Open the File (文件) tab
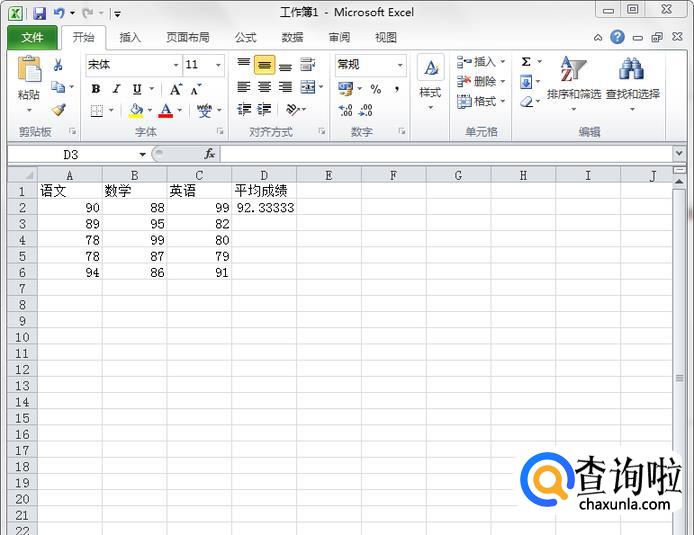 pos(32,38)
